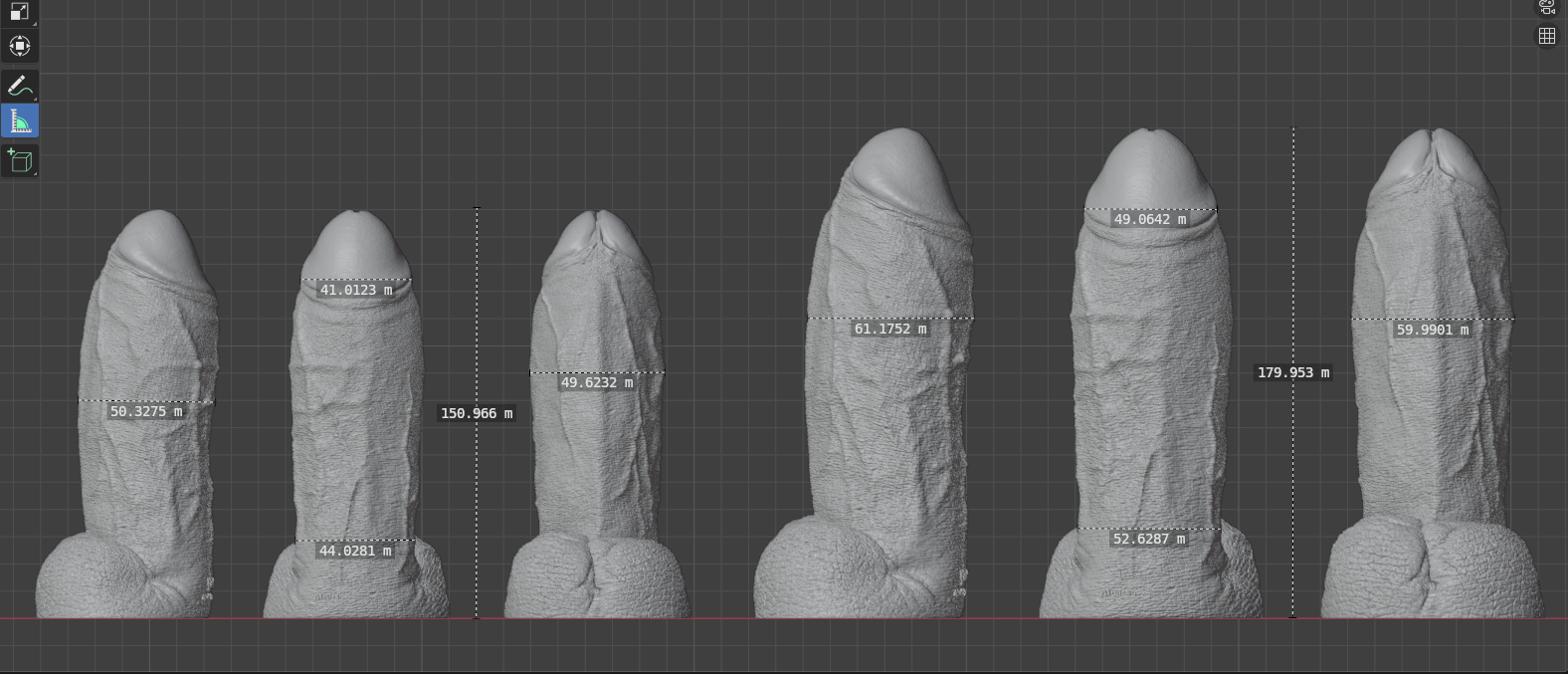Select the Transform tool
1568x674 pixels.
(19, 46)
